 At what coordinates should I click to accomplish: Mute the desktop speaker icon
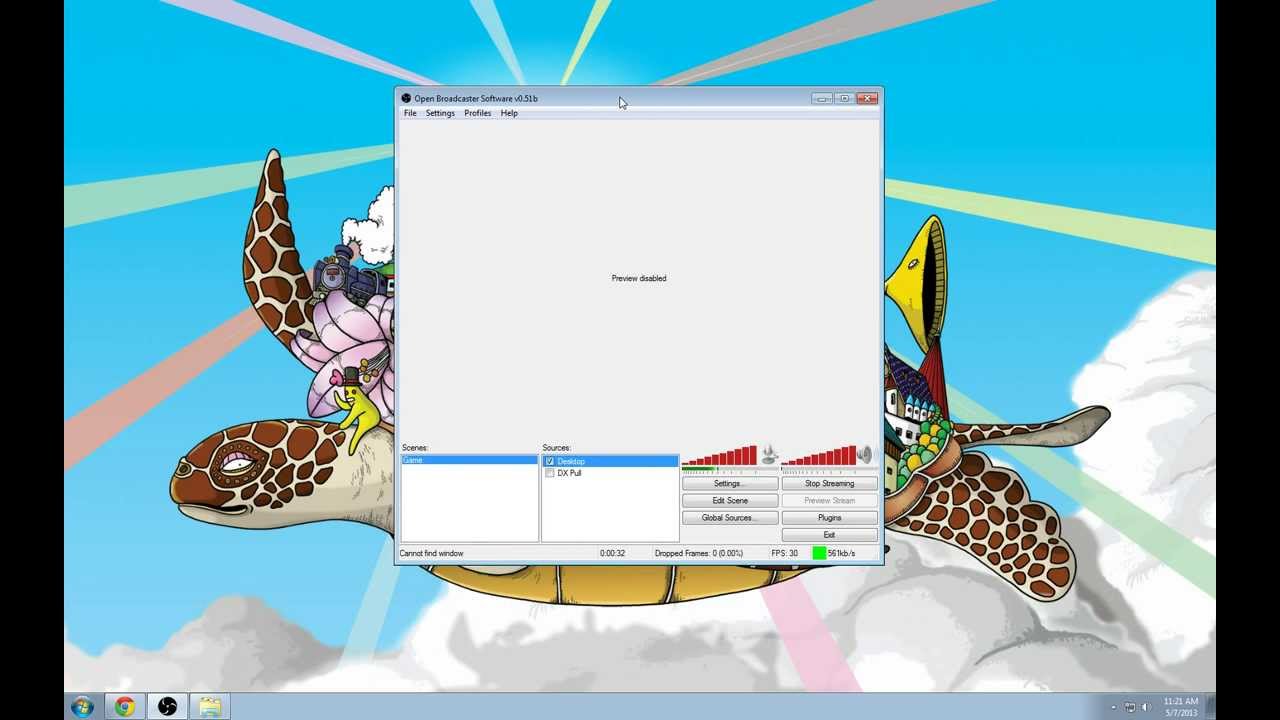865,455
